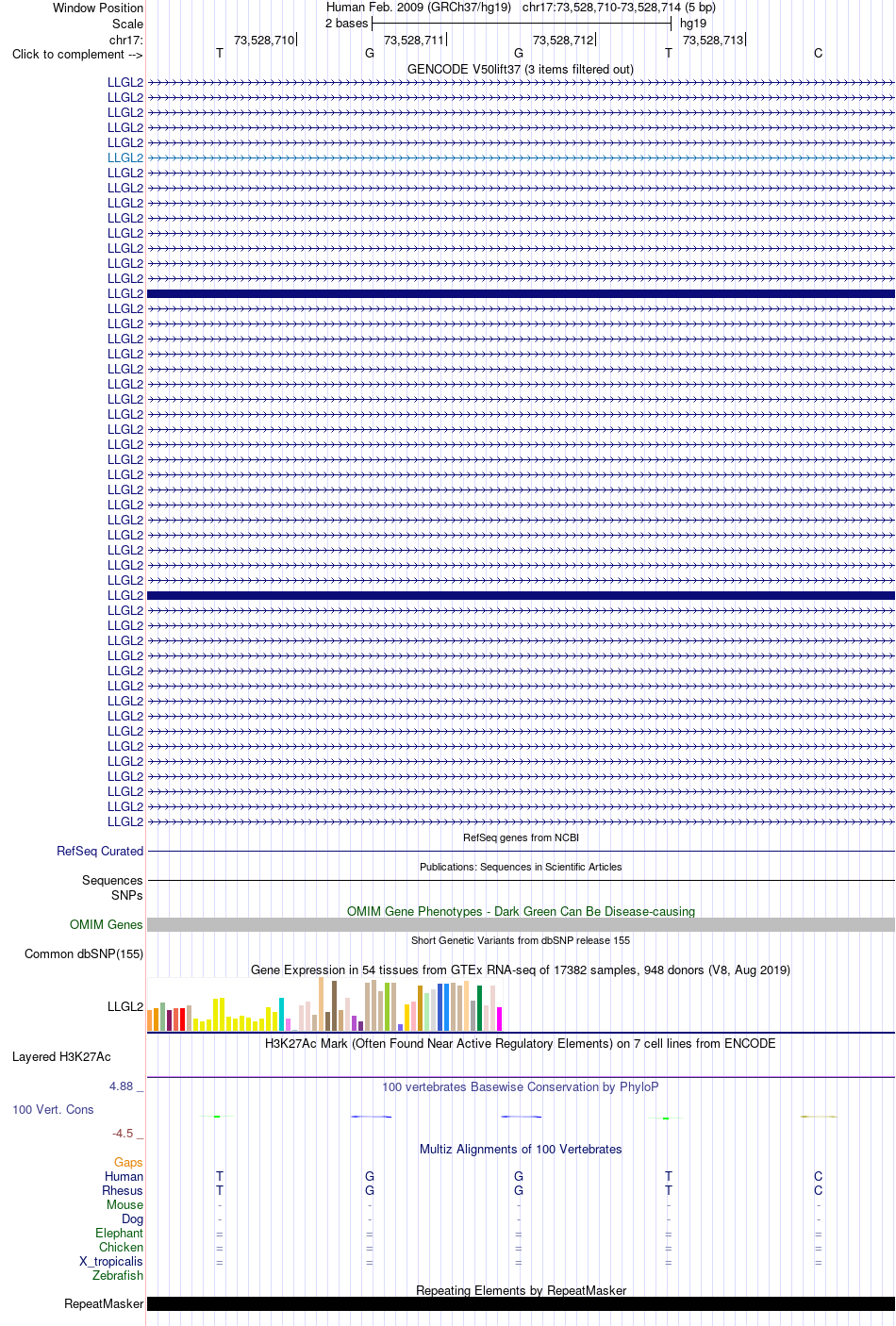896x1326 pixels.
Task: Open the OMIM Gene Phenotypes track title
Action: pyautogui.click(x=521, y=911)
